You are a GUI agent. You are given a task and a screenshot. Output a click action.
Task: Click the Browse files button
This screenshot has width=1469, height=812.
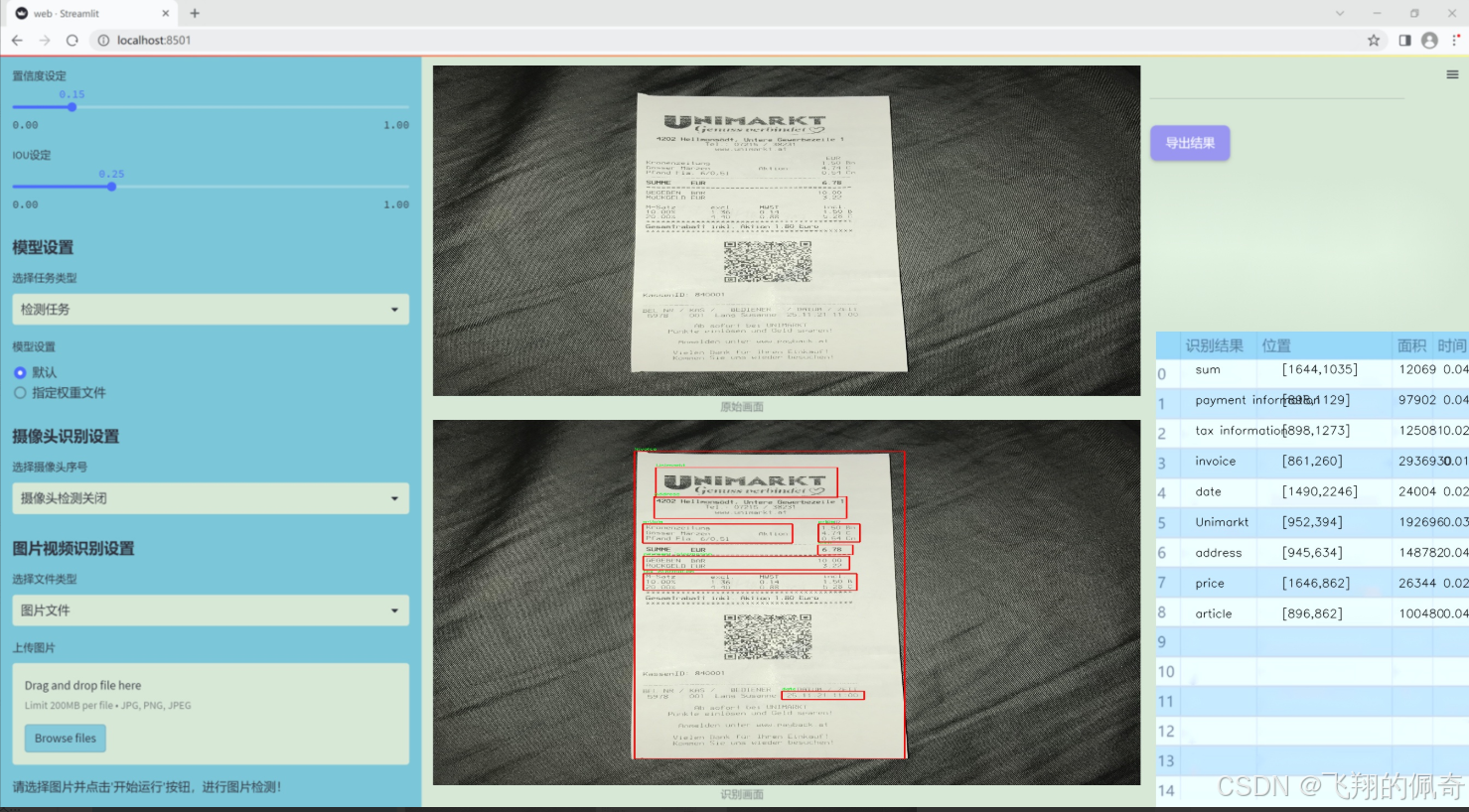[66, 739]
